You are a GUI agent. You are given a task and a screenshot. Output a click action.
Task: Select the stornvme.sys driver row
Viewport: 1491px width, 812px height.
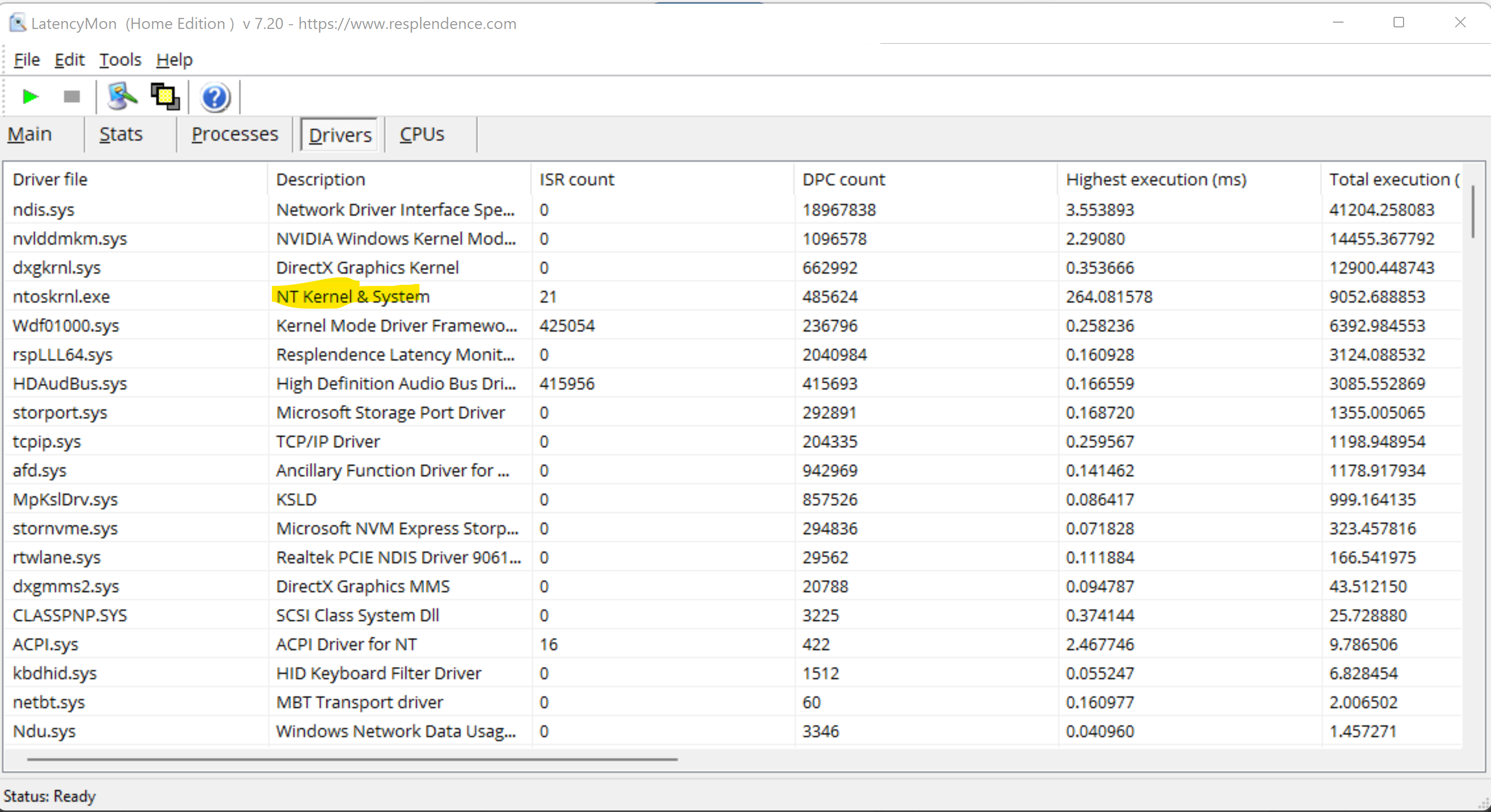[x=734, y=528]
